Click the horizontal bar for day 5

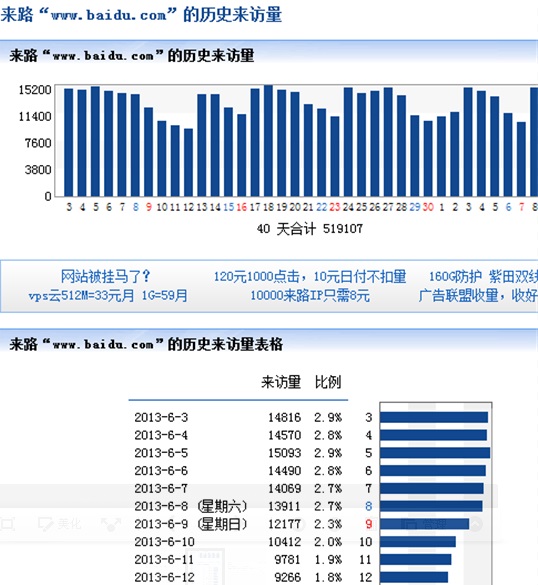tap(435, 453)
